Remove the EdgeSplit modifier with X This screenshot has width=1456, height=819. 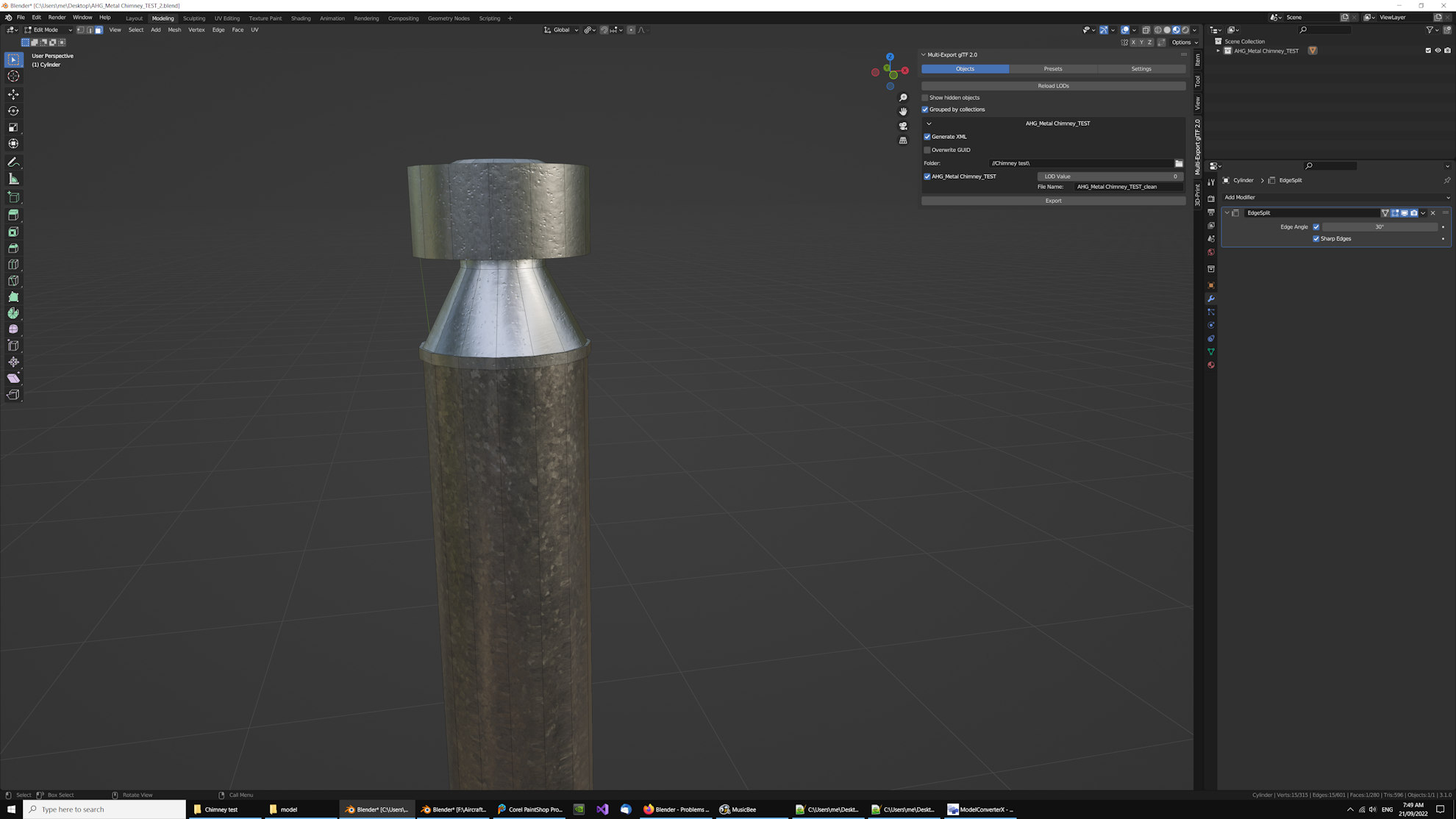[1433, 213]
